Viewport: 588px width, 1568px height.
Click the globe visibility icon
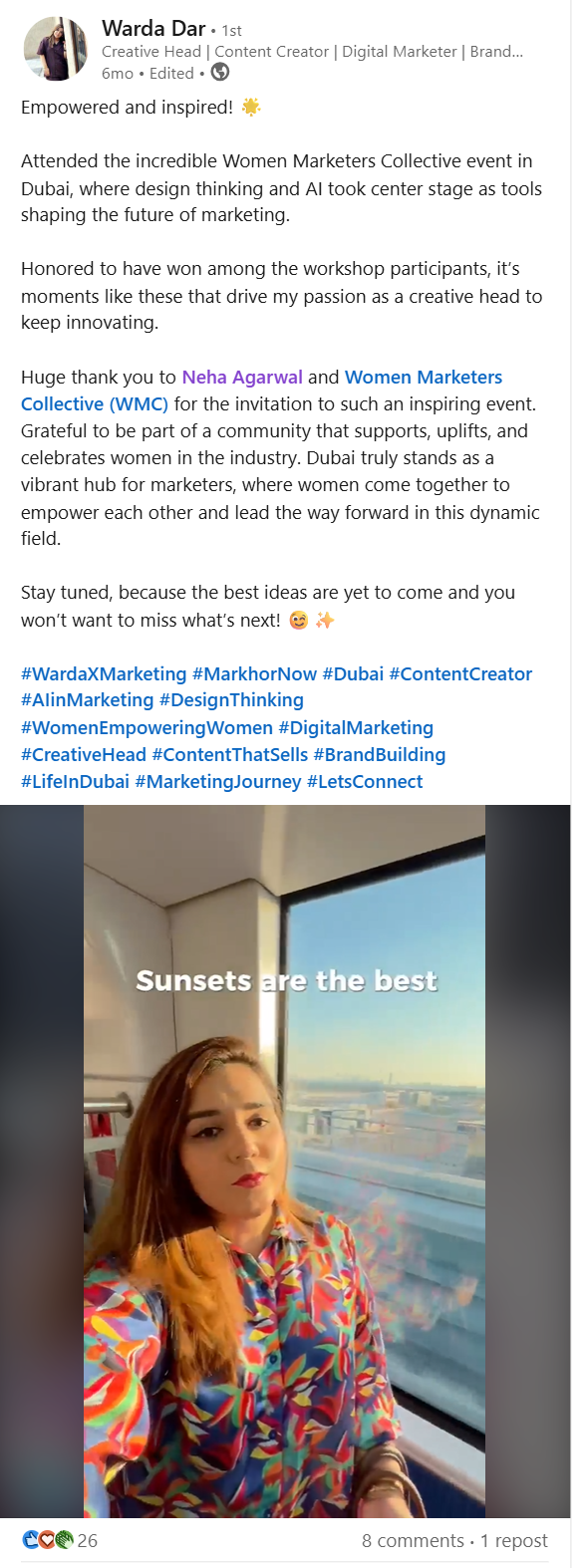220,73
